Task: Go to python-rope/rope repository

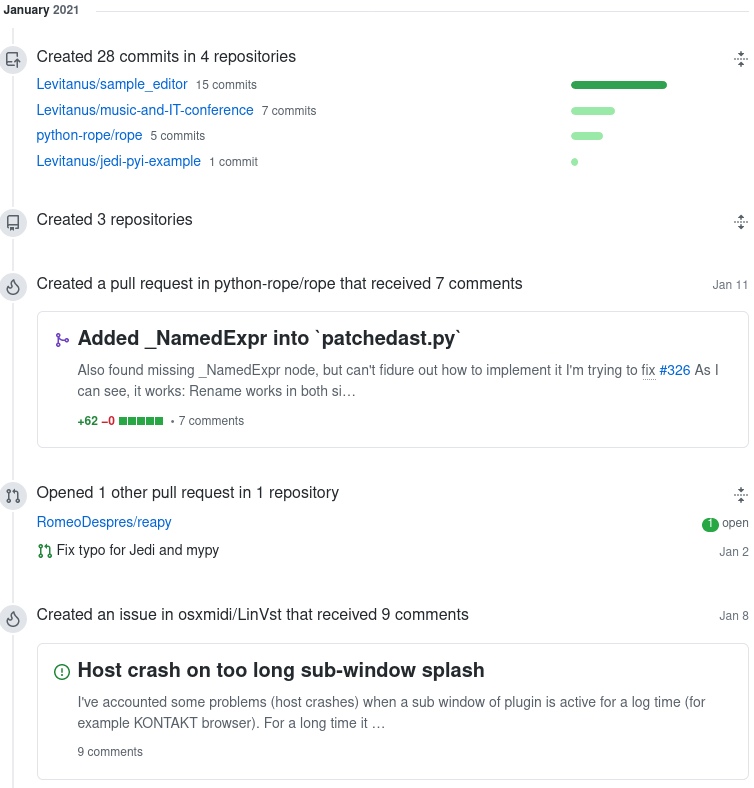Action: pos(89,135)
